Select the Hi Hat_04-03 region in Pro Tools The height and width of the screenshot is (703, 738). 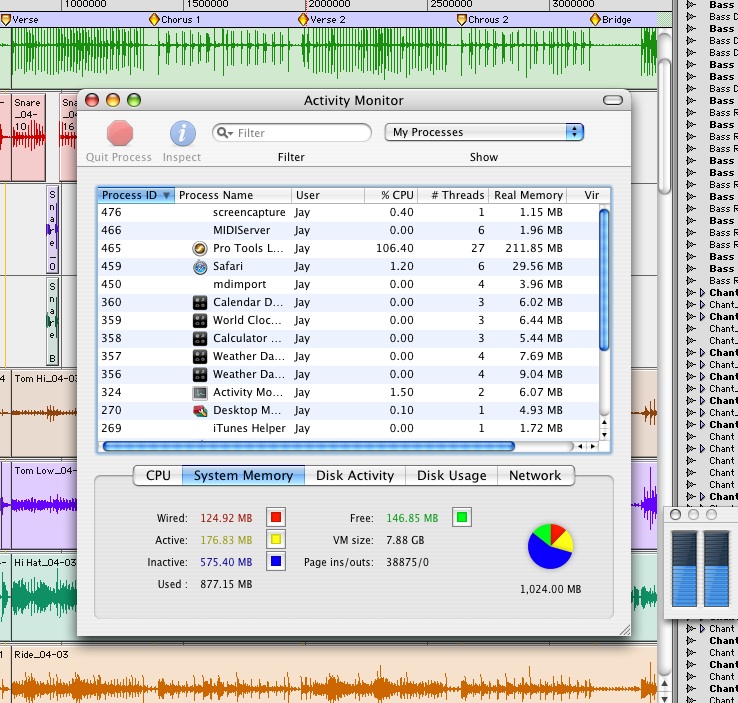tap(44, 597)
